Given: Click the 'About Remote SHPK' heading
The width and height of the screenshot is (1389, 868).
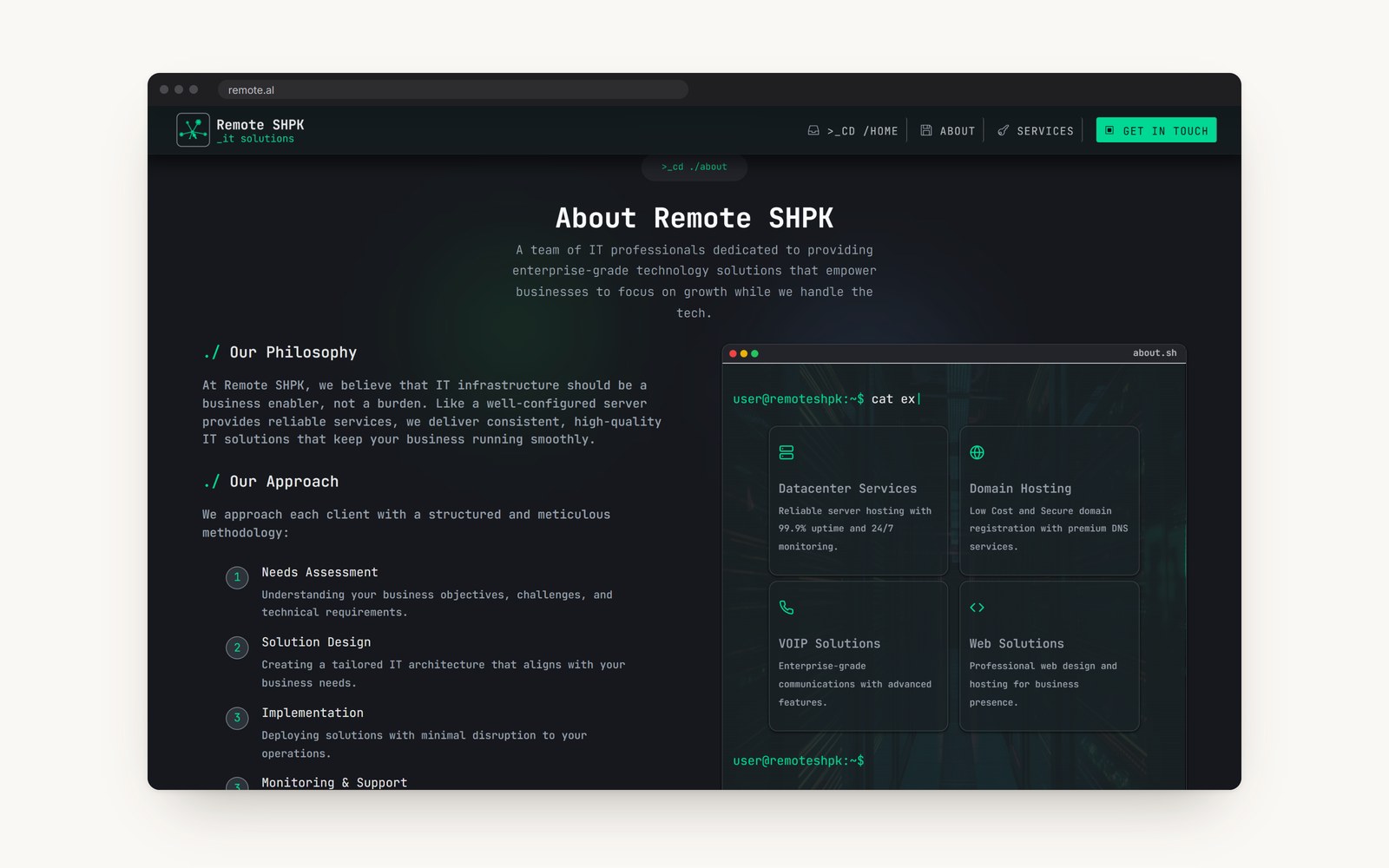Looking at the screenshot, I should pyautogui.click(x=694, y=218).
